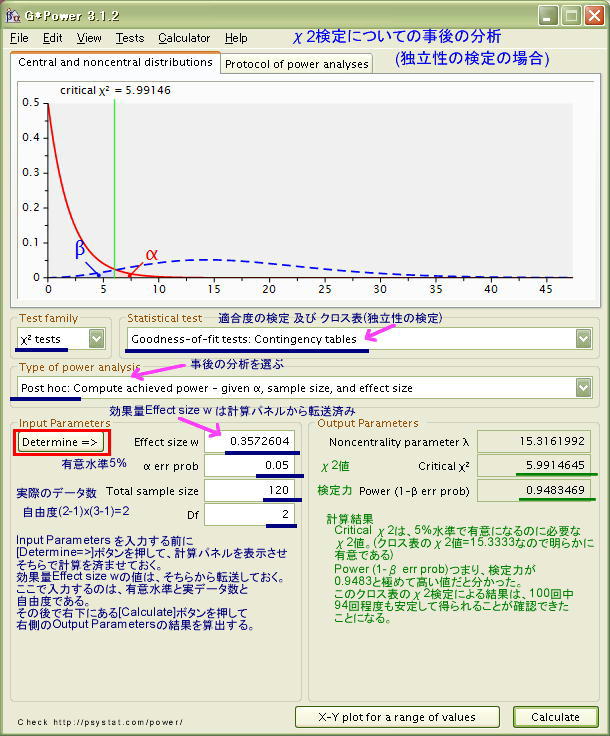This screenshot has height=736, width=610.
Task: Maximize the G*Power window
Action: (x=572, y=16)
